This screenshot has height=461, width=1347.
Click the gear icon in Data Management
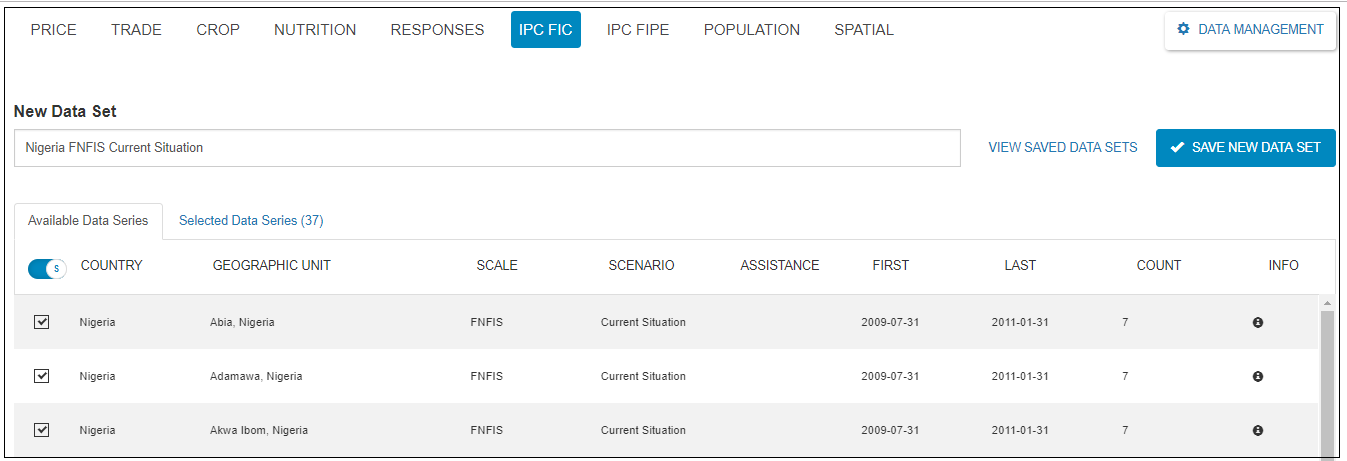(x=1184, y=29)
